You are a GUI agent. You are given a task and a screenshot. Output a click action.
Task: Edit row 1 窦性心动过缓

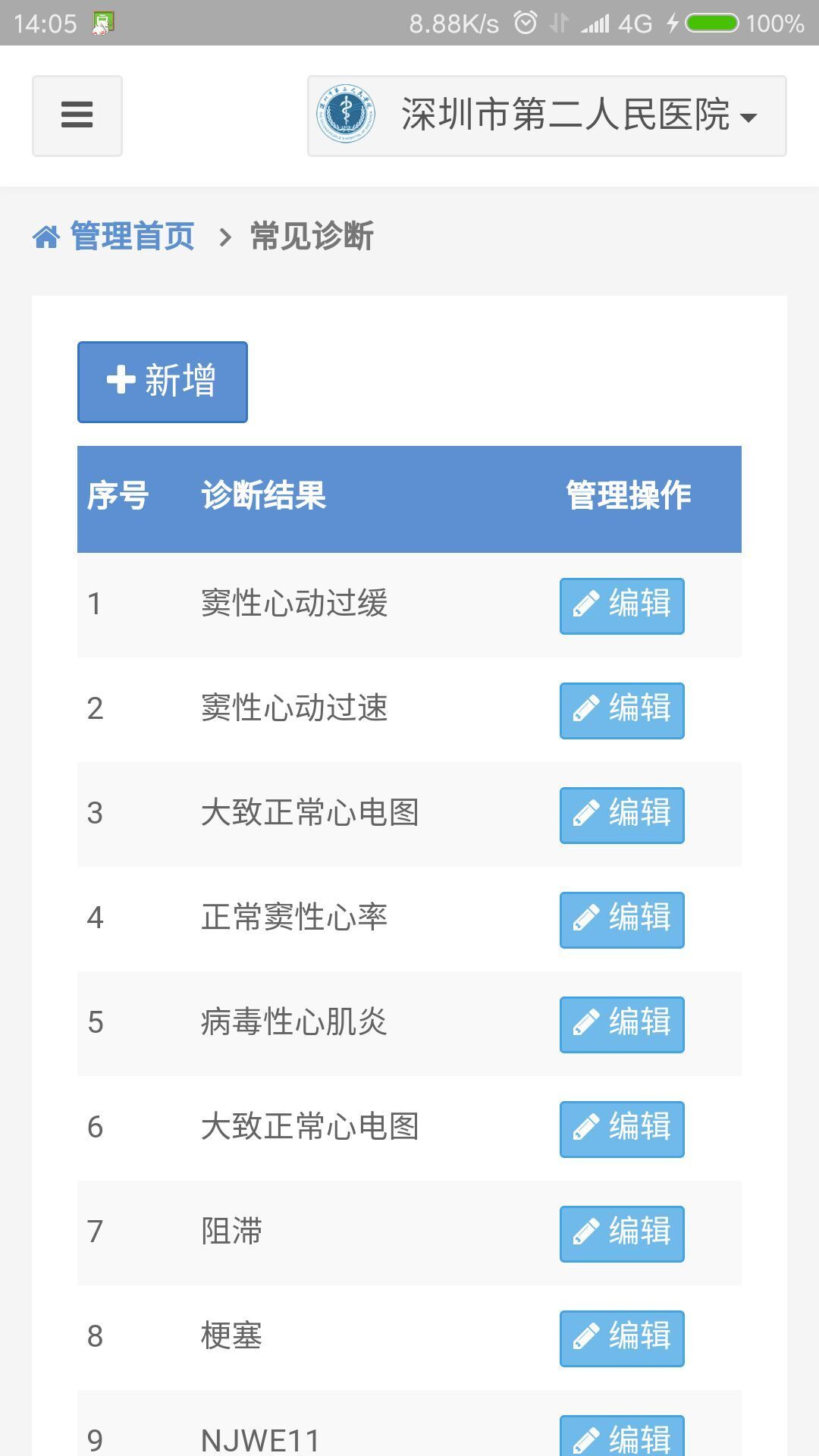click(622, 605)
